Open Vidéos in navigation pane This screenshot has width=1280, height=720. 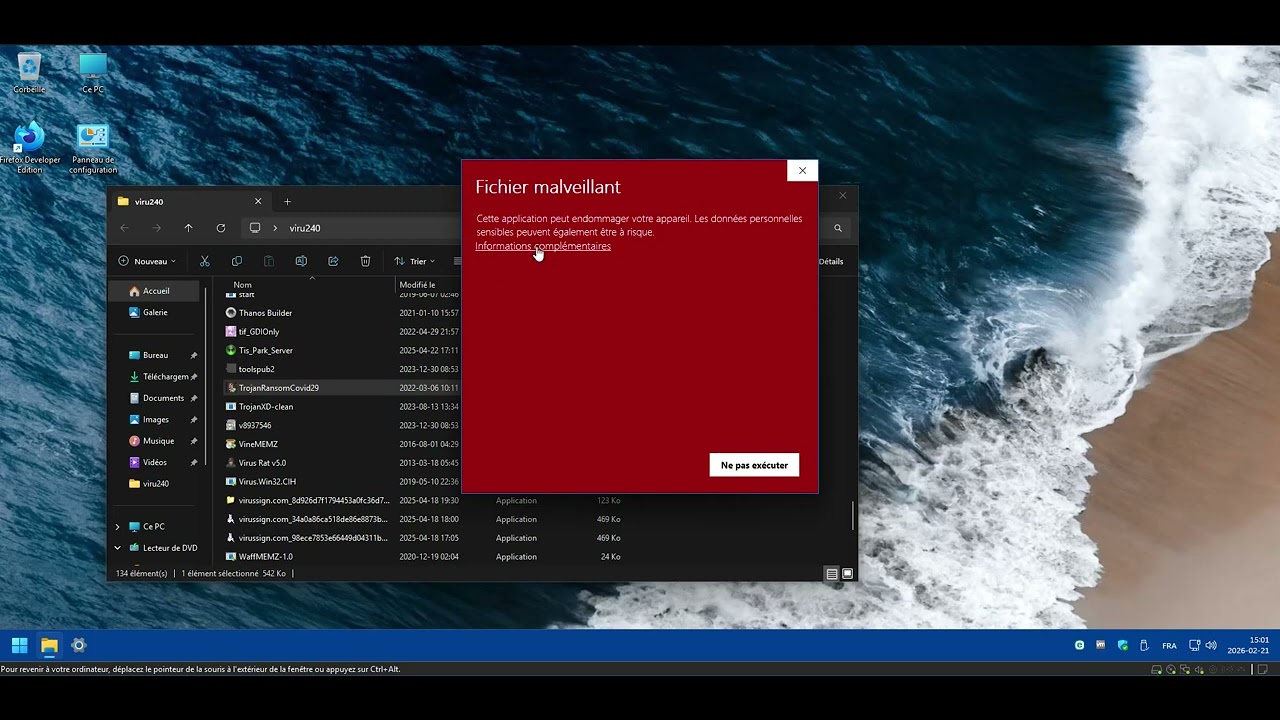click(155, 462)
